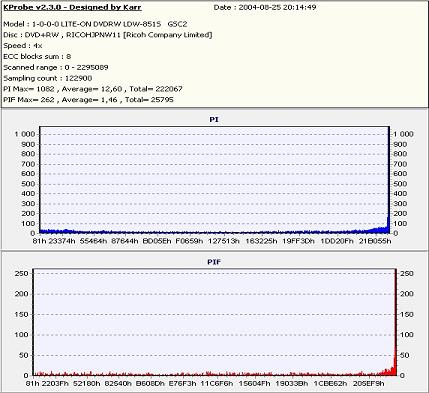Click the 11C6F6h label on PIF x-axis
Viewport: 429px width, 393px height.
pyautogui.click(x=217, y=383)
